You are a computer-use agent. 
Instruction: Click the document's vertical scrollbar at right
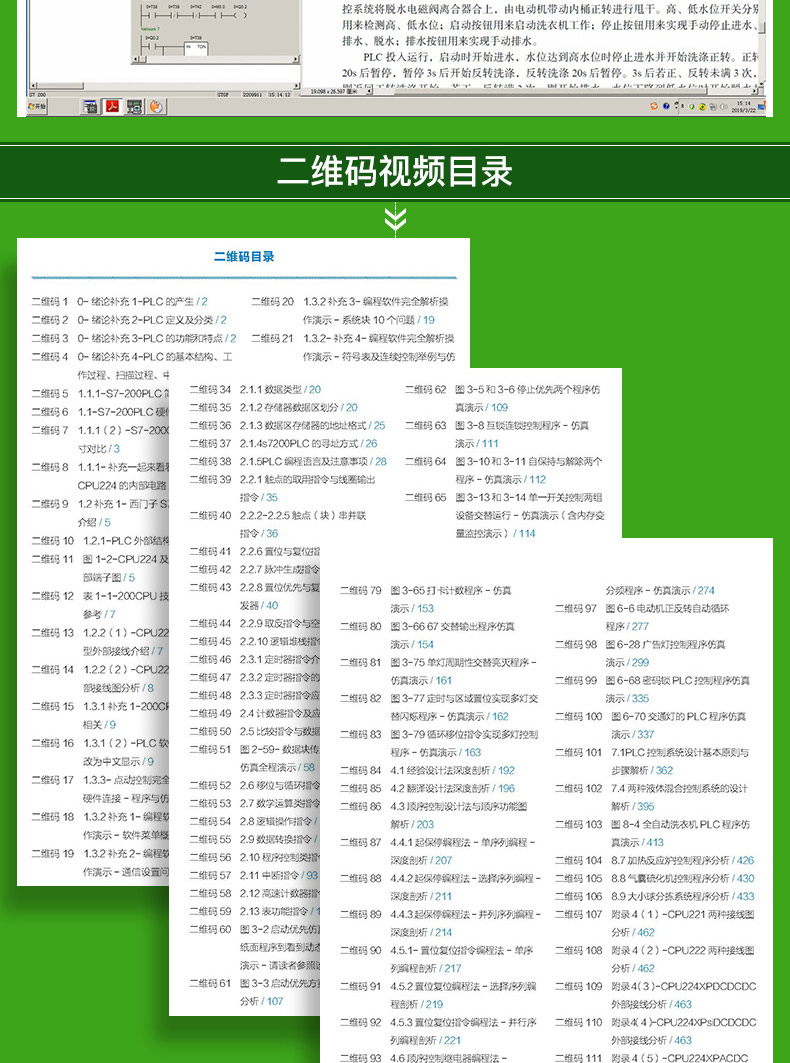coord(762,41)
